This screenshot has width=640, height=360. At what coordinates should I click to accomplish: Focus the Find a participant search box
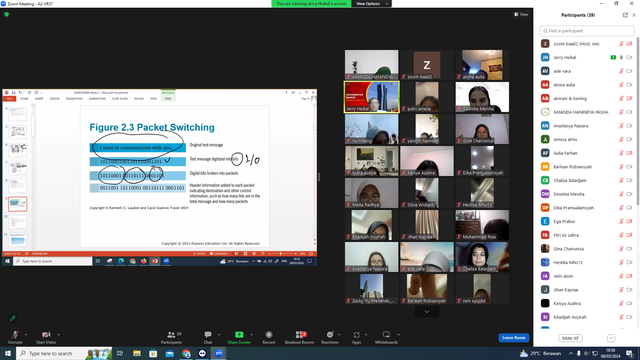click(587, 31)
